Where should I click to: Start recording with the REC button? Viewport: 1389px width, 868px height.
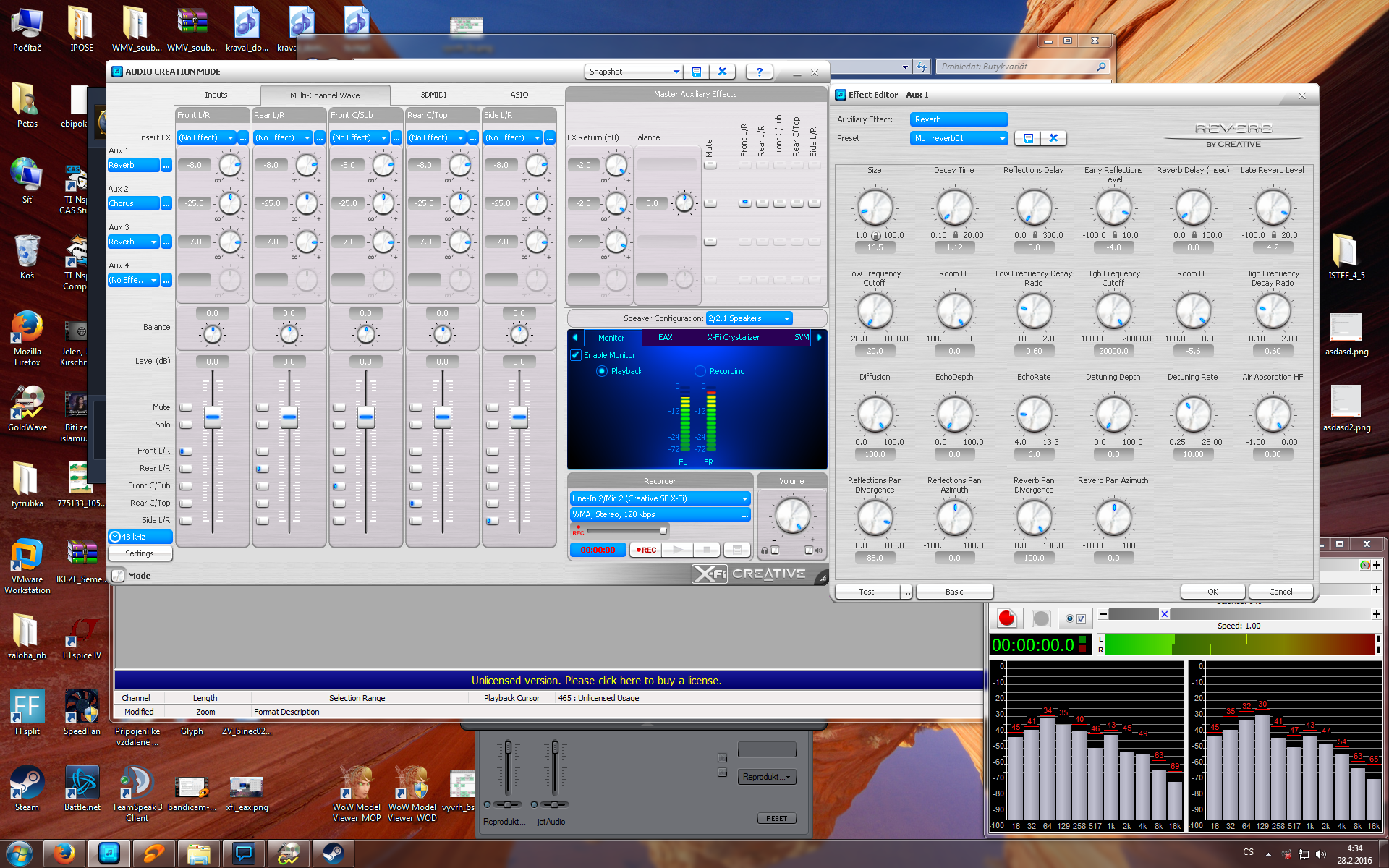click(645, 550)
